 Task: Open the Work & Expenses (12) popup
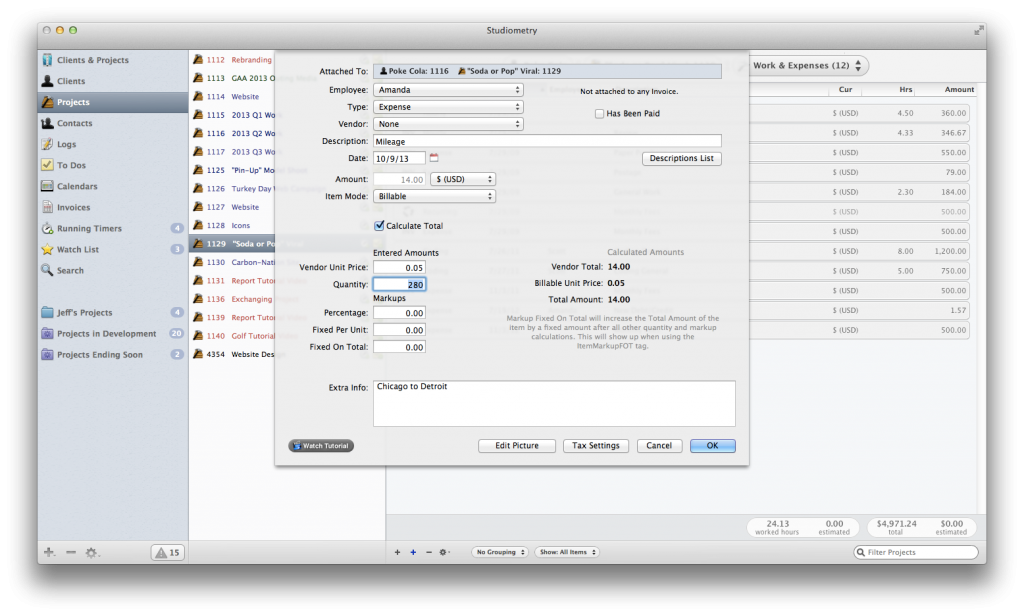(x=807, y=65)
